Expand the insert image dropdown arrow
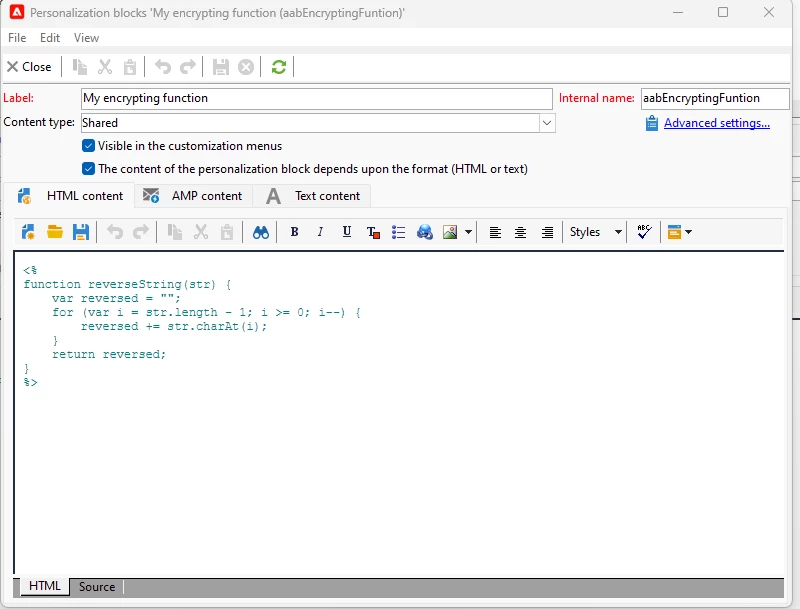Viewport: 800px width, 609px height. click(468, 232)
